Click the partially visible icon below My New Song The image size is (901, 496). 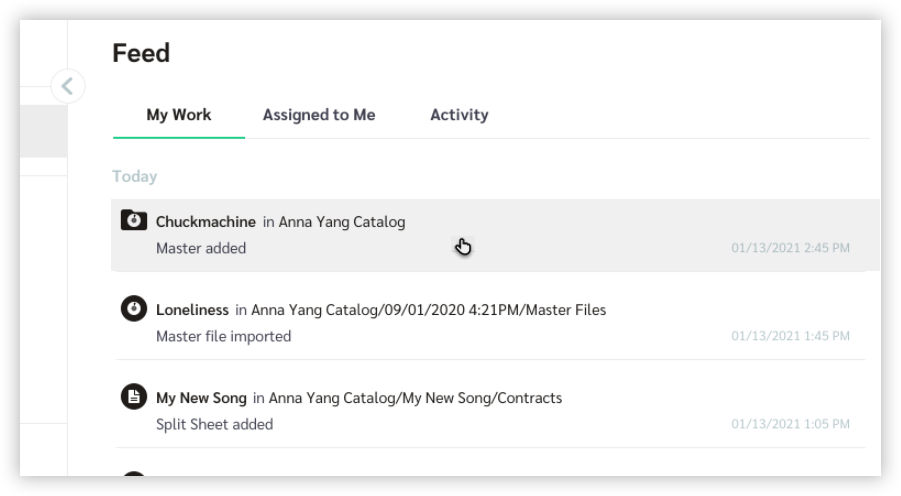(x=134, y=474)
